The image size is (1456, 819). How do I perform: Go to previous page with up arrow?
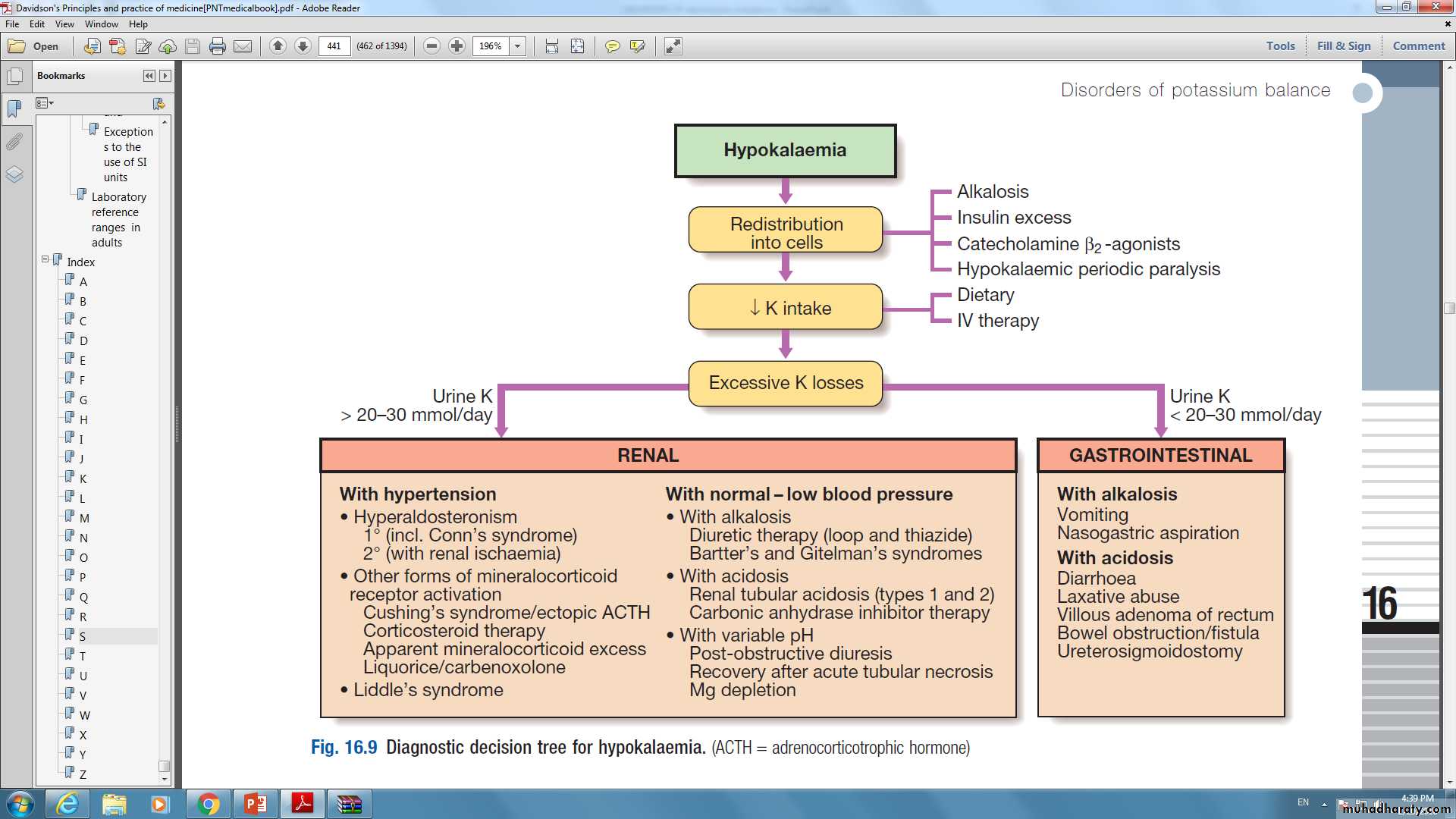pyautogui.click(x=278, y=46)
